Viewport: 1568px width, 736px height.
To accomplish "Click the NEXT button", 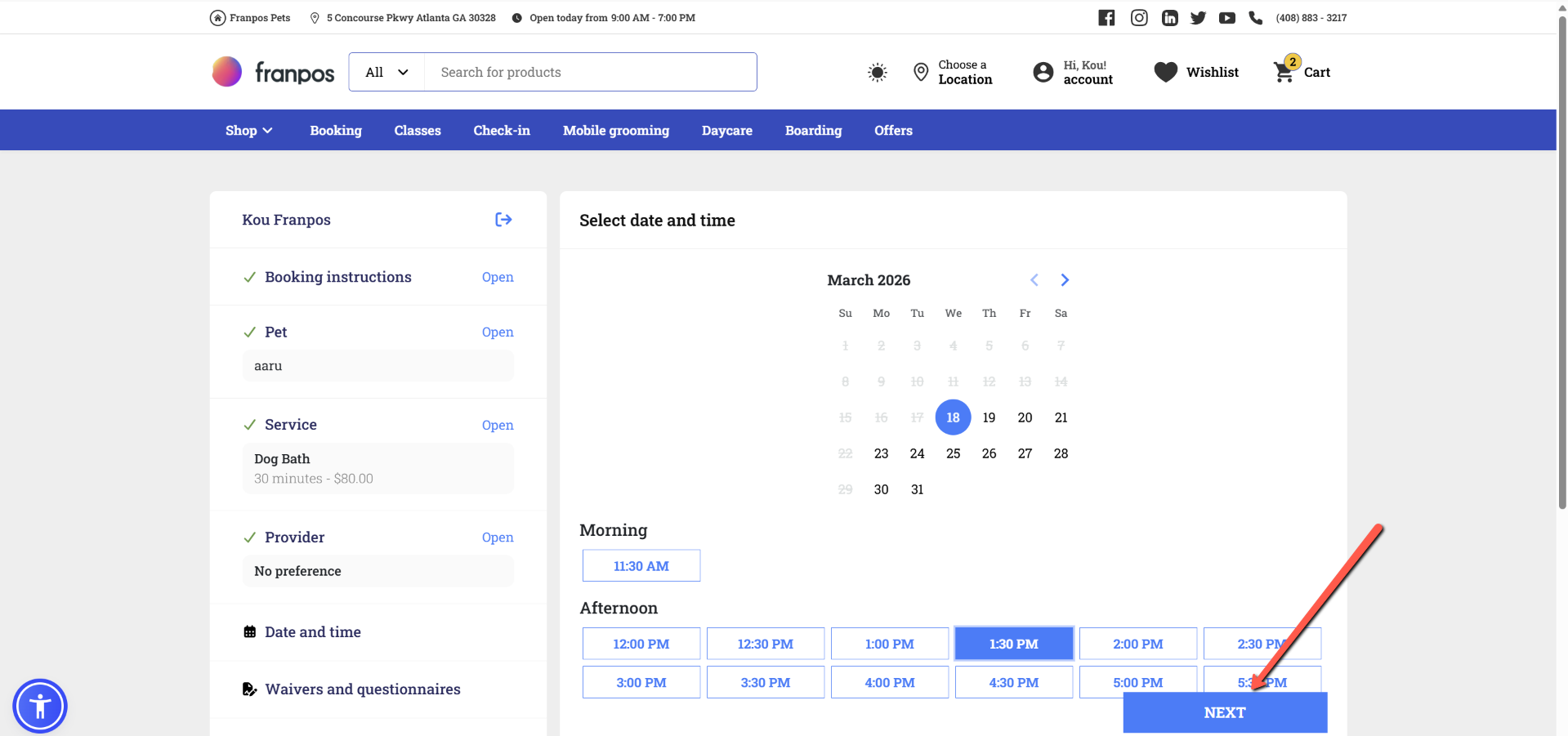I will click(x=1224, y=713).
